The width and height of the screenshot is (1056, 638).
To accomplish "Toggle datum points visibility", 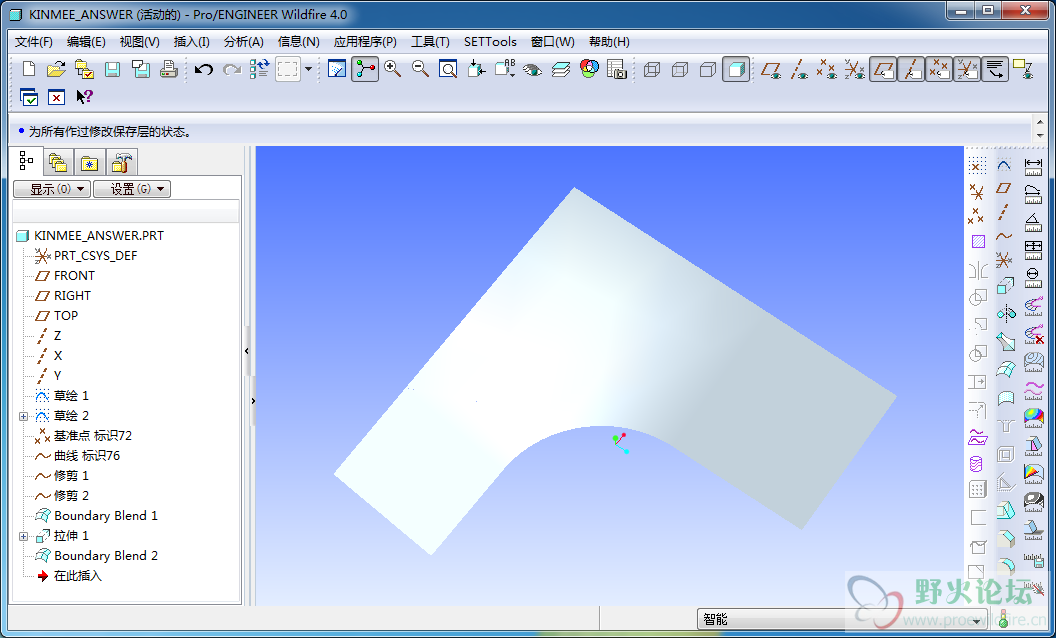I will click(x=827, y=69).
